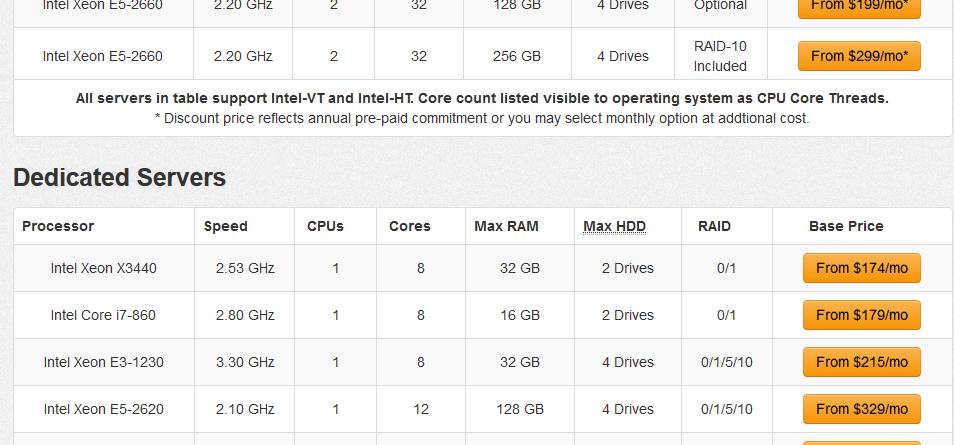This screenshot has height=445, width=954.
Task: Click the 3.30 GHz speed value
Action: [x=245, y=362]
